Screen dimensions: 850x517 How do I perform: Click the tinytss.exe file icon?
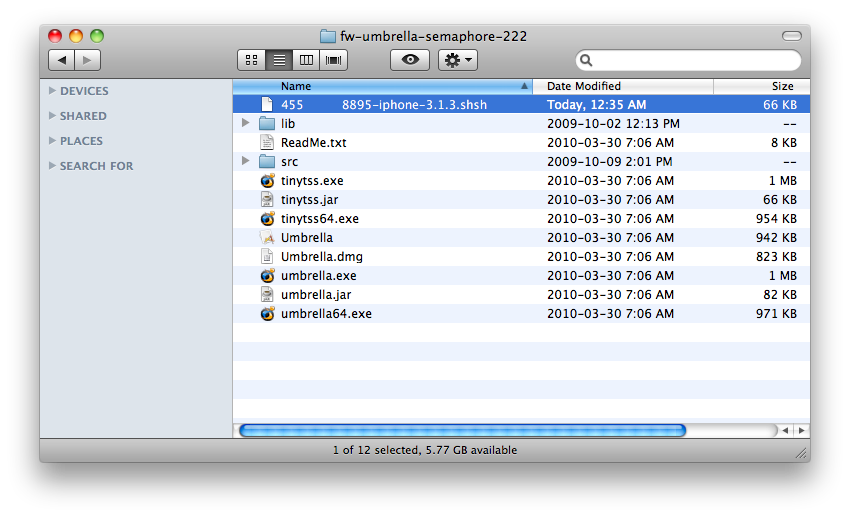[267, 181]
